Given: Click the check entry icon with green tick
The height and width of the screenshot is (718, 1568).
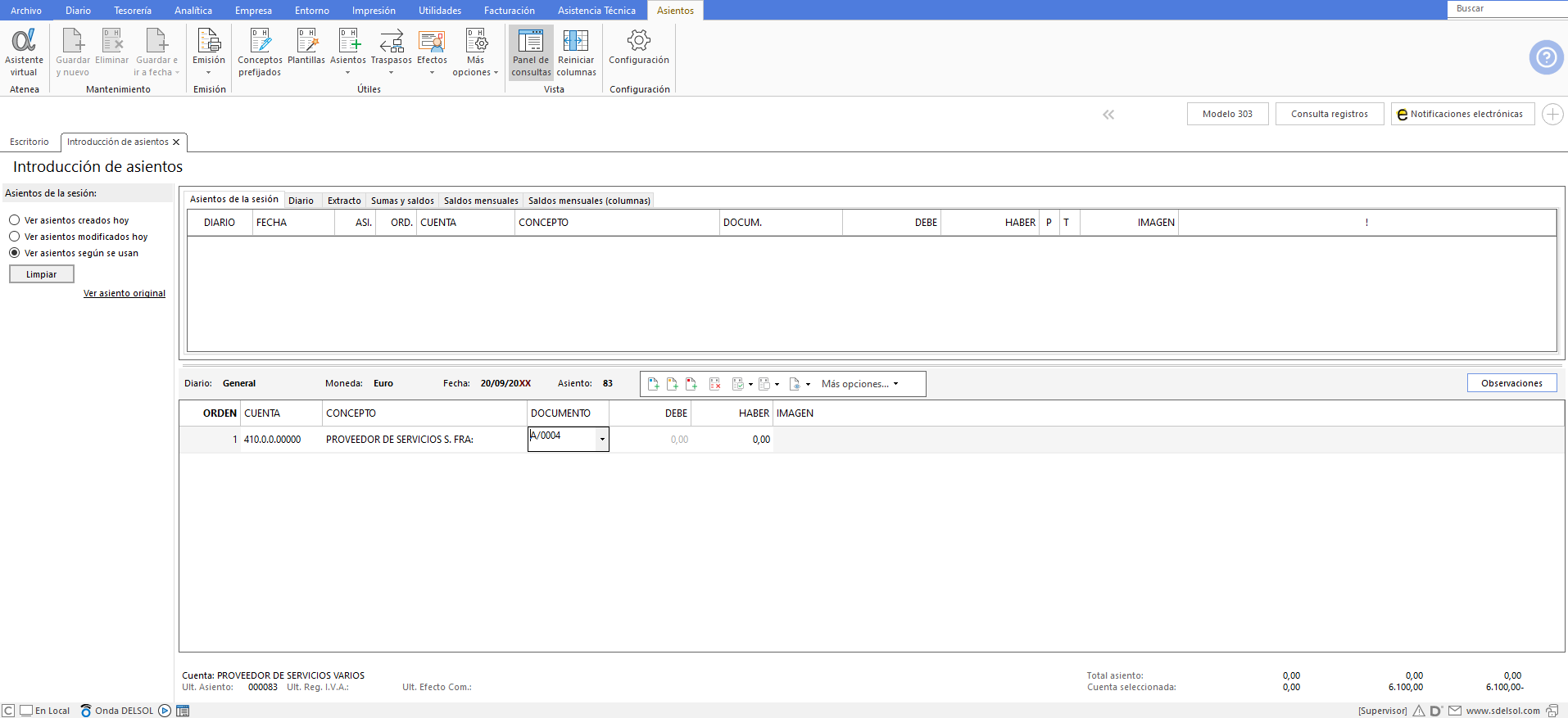Looking at the screenshot, I should (737, 384).
